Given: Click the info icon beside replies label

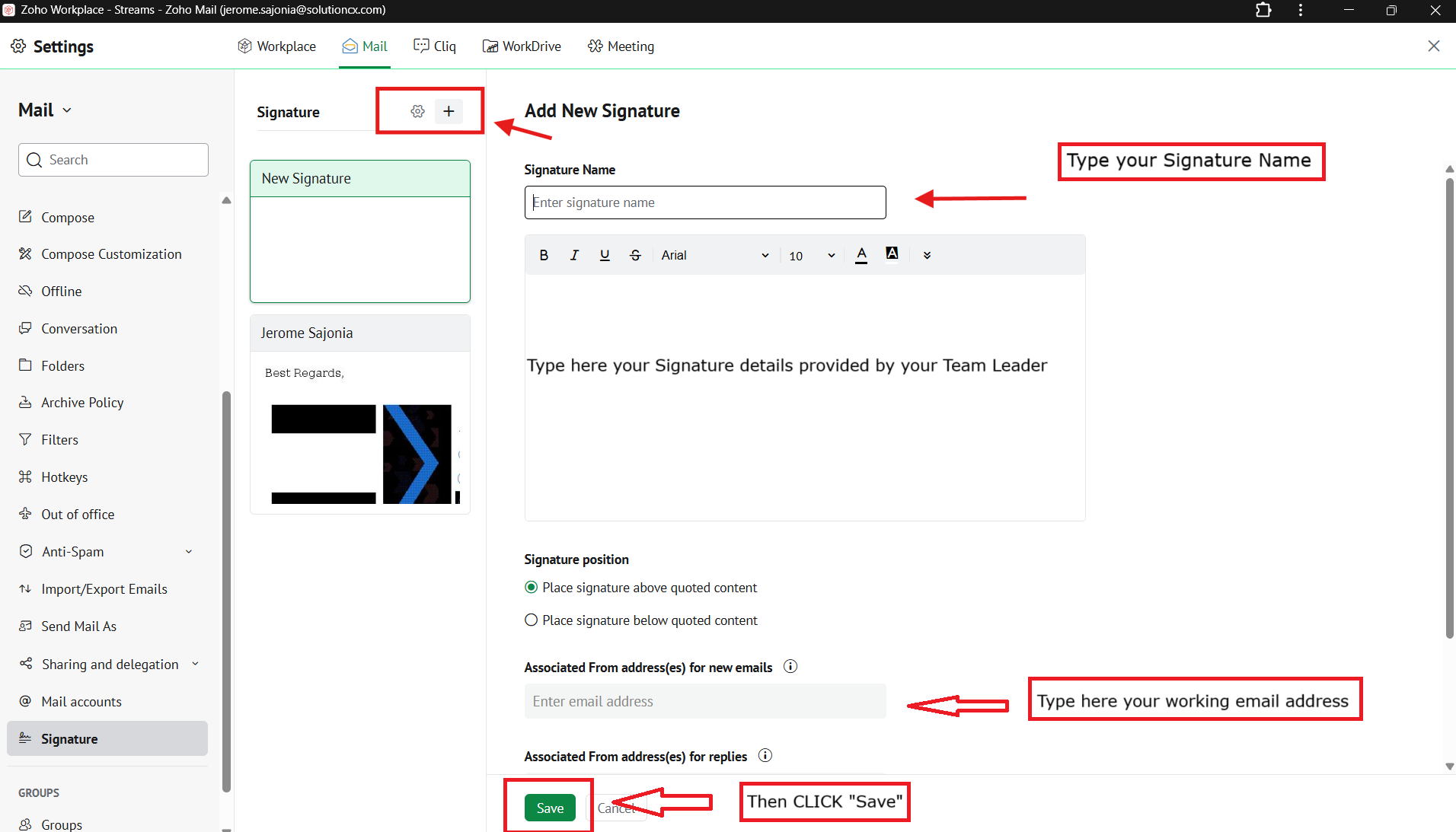Looking at the screenshot, I should click(765, 756).
